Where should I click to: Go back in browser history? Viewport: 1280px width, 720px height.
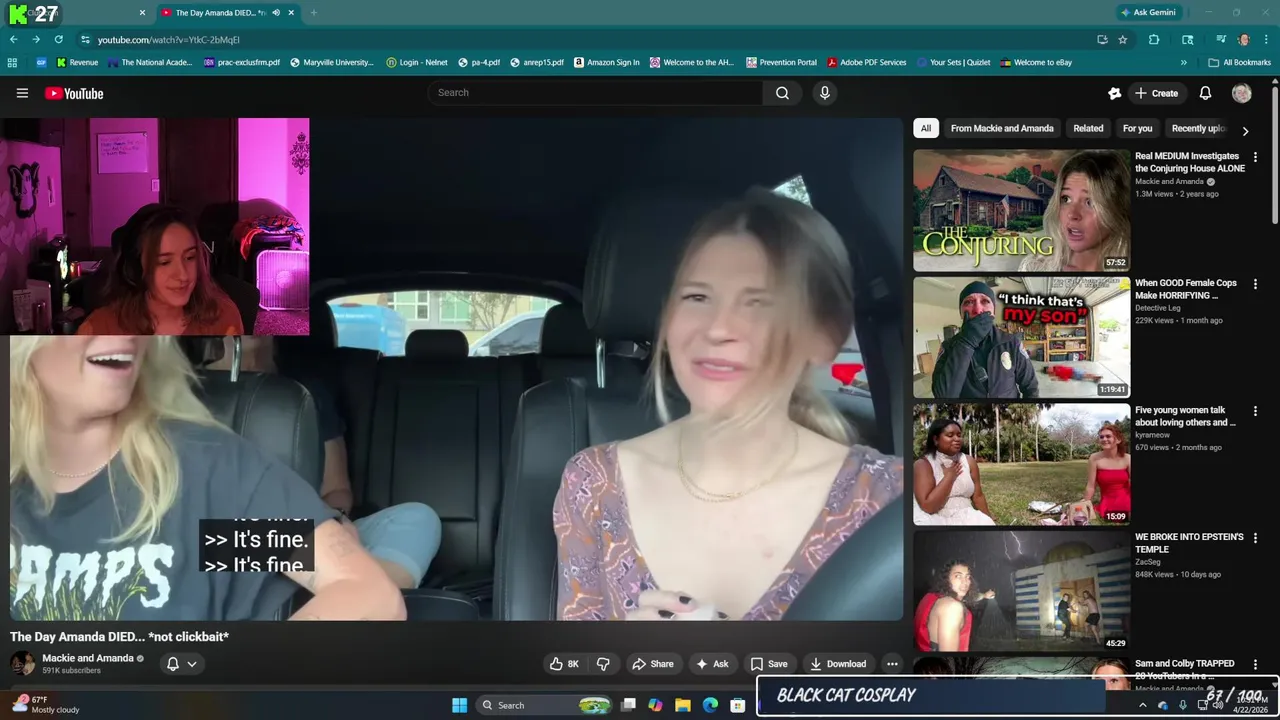(x=13, y=39)
